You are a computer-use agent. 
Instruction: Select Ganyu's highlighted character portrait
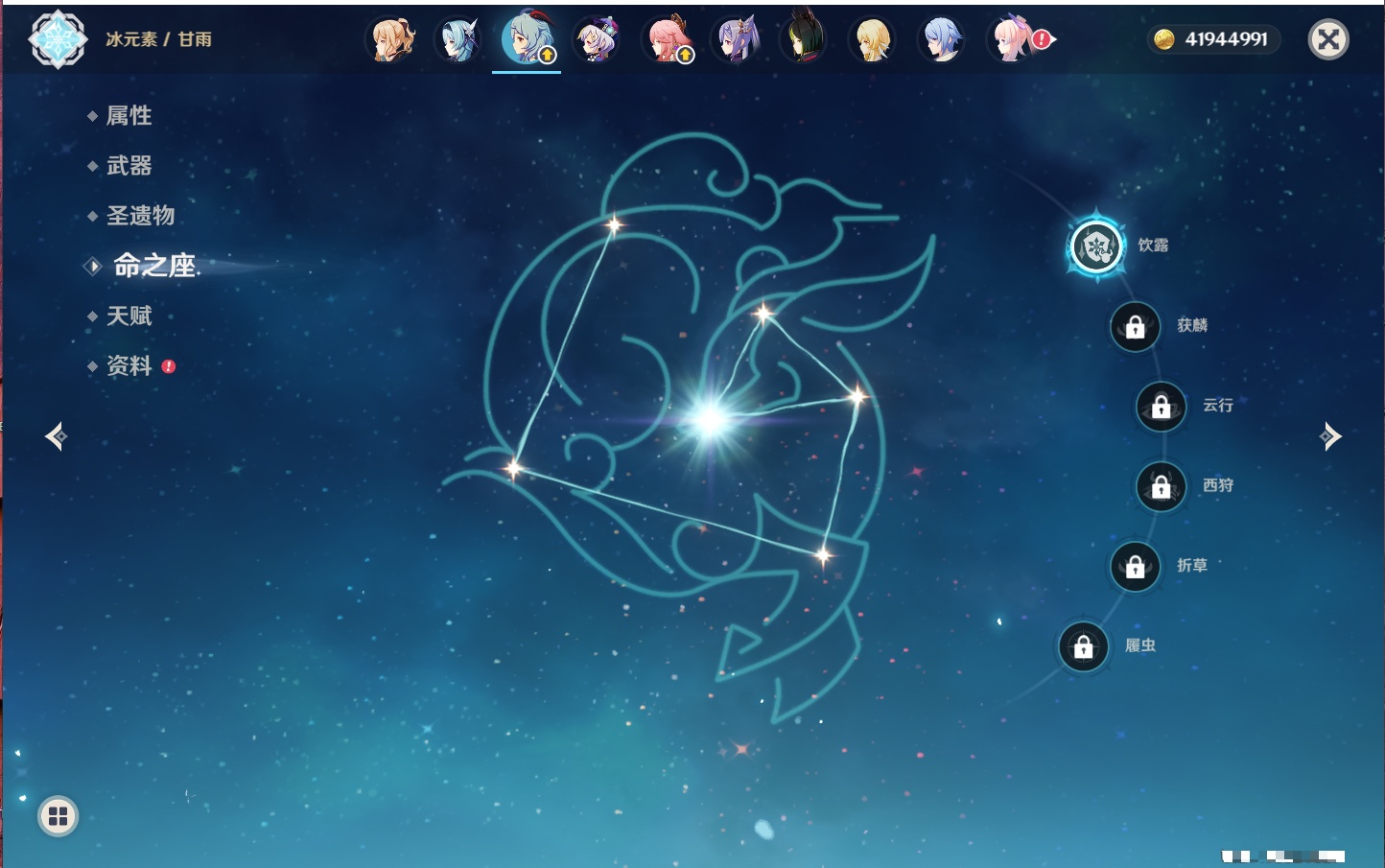tap(527, 39)
